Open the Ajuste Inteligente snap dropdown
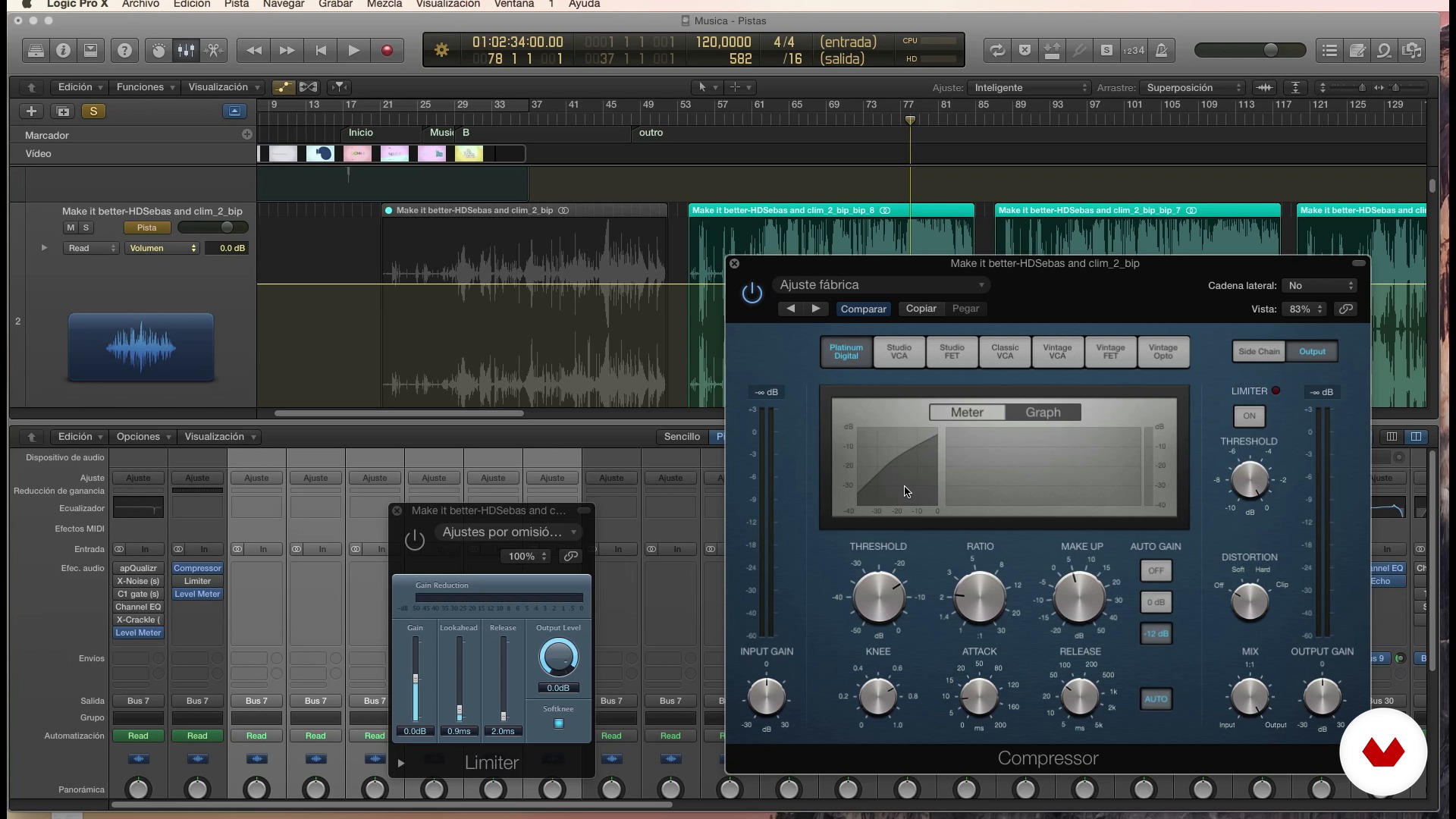The width and height of the screenshot is (1456, 819). point(1029,88)
